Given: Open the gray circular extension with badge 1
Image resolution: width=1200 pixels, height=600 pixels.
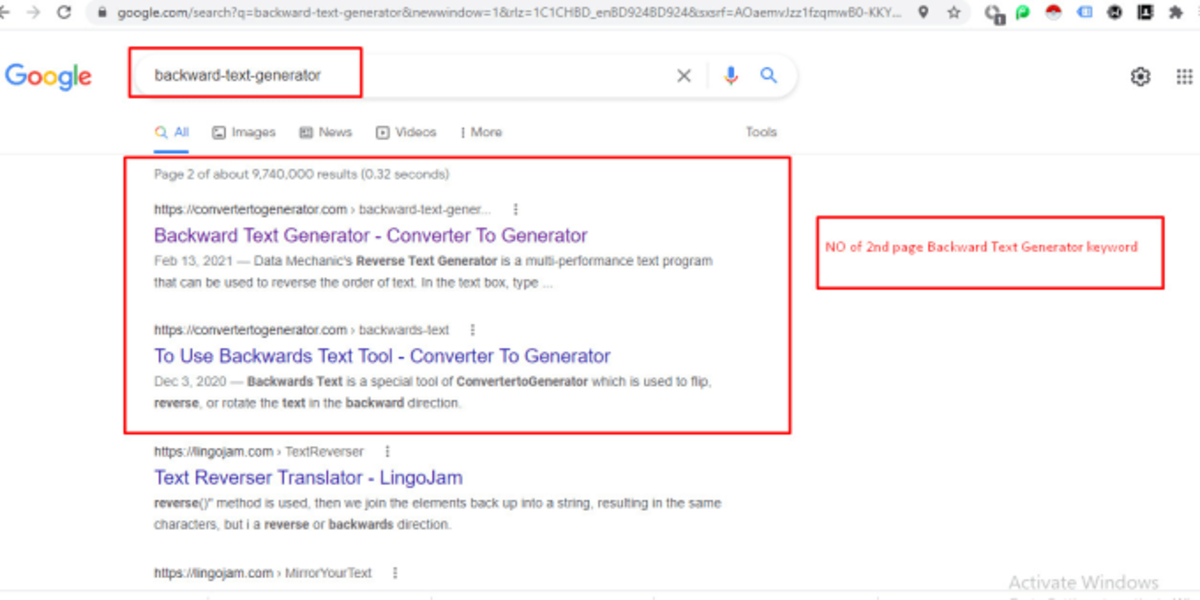Looking at the screenshot, I should (x=994, y=13).
